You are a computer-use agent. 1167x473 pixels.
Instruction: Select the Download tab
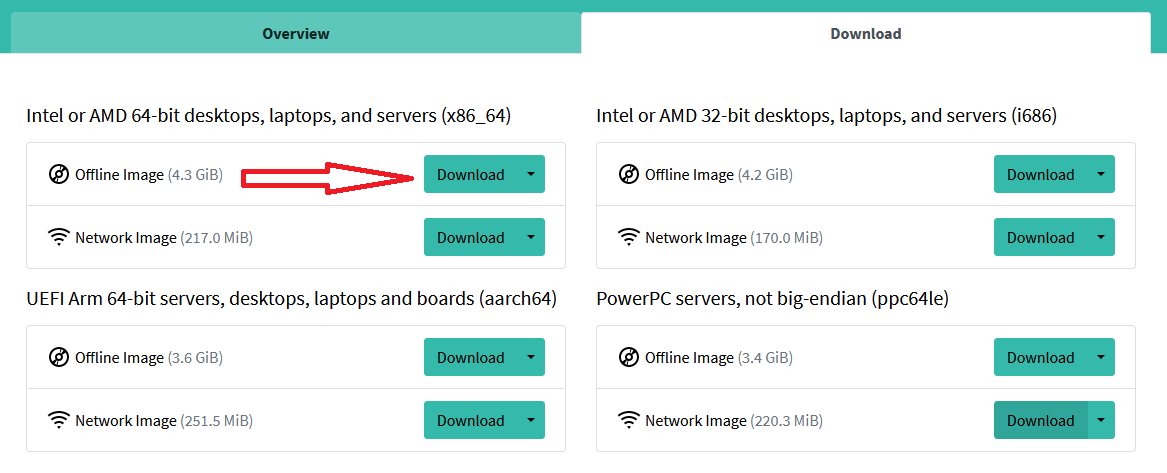click(866, 33)
